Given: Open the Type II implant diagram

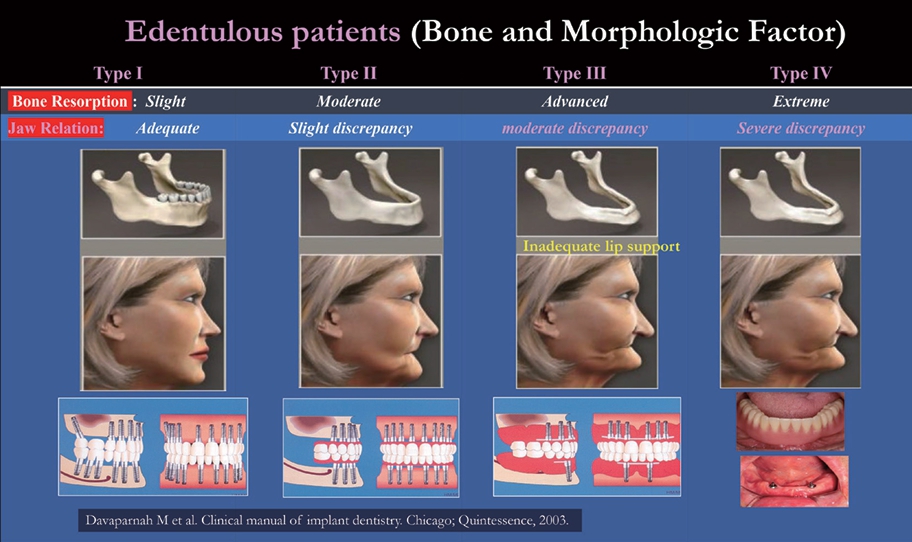Looking at the screenshot, I should coord(371,446).
